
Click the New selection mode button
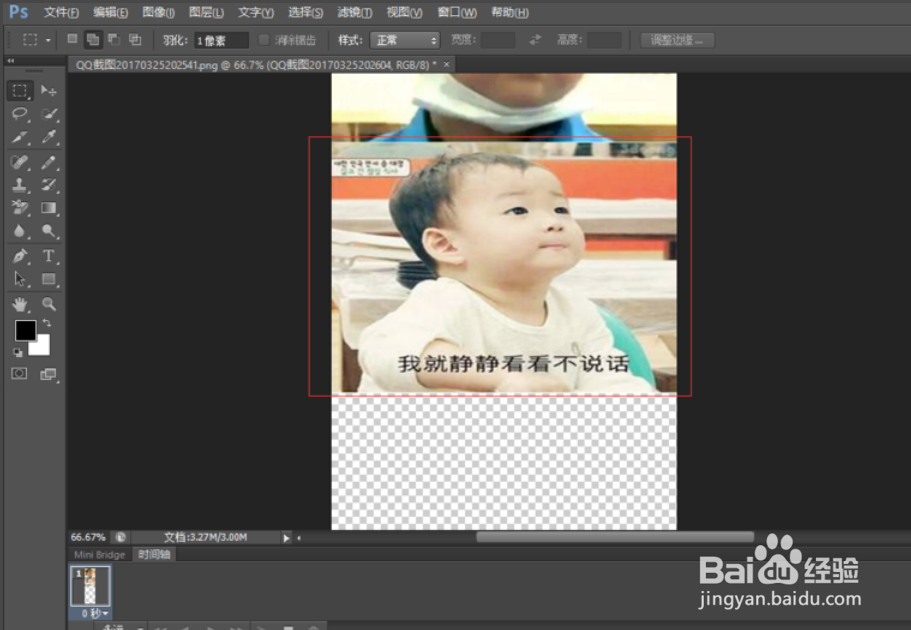(x=72, y=39)
